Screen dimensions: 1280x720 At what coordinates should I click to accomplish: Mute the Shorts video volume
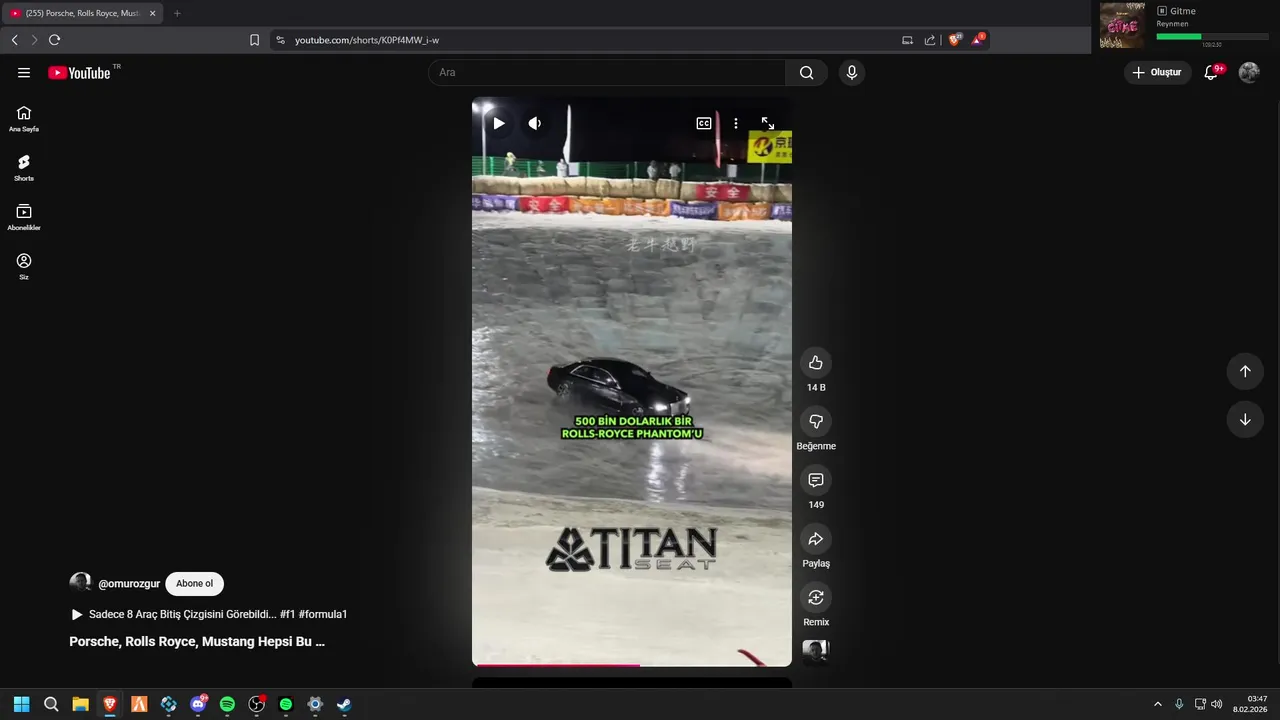point(535,123)
